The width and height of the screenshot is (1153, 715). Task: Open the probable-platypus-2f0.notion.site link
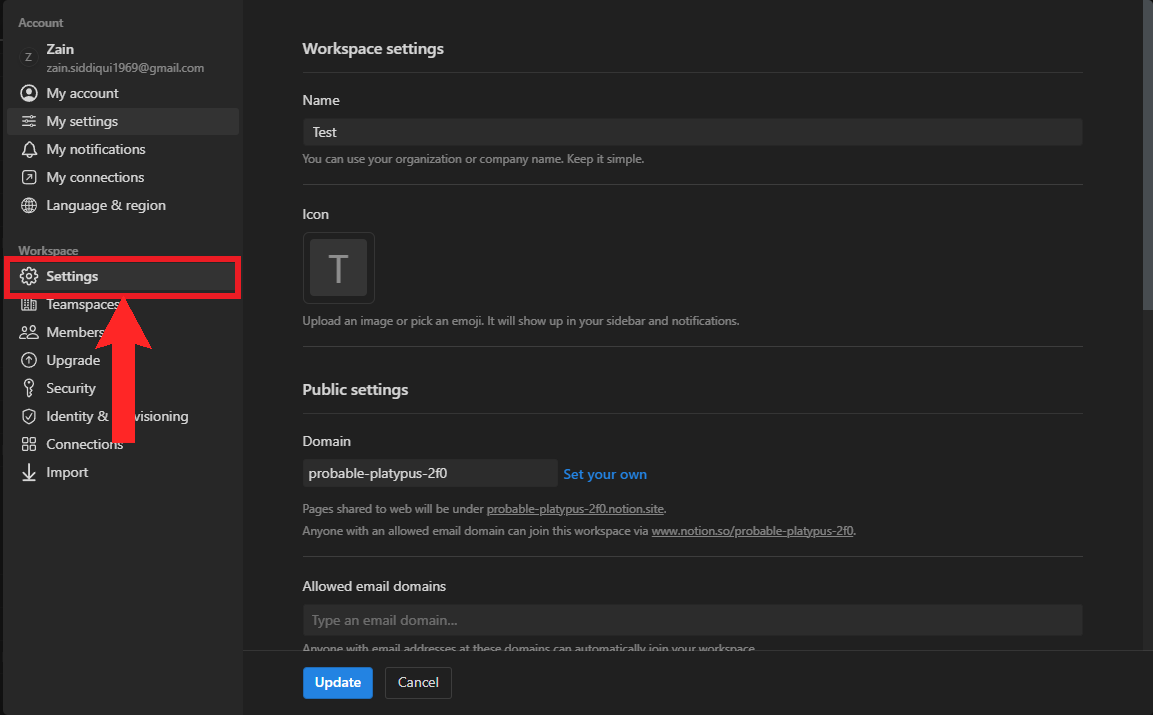575,509
